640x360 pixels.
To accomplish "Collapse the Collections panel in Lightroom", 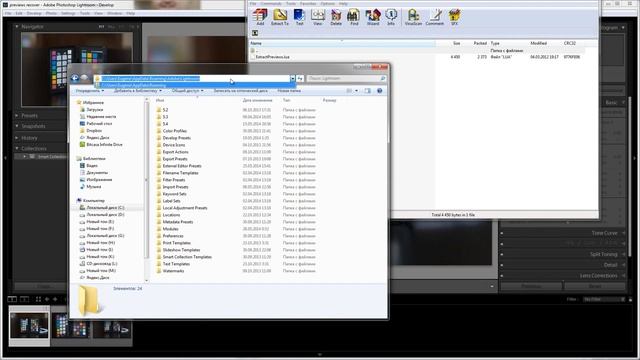I will pos(17,149).
